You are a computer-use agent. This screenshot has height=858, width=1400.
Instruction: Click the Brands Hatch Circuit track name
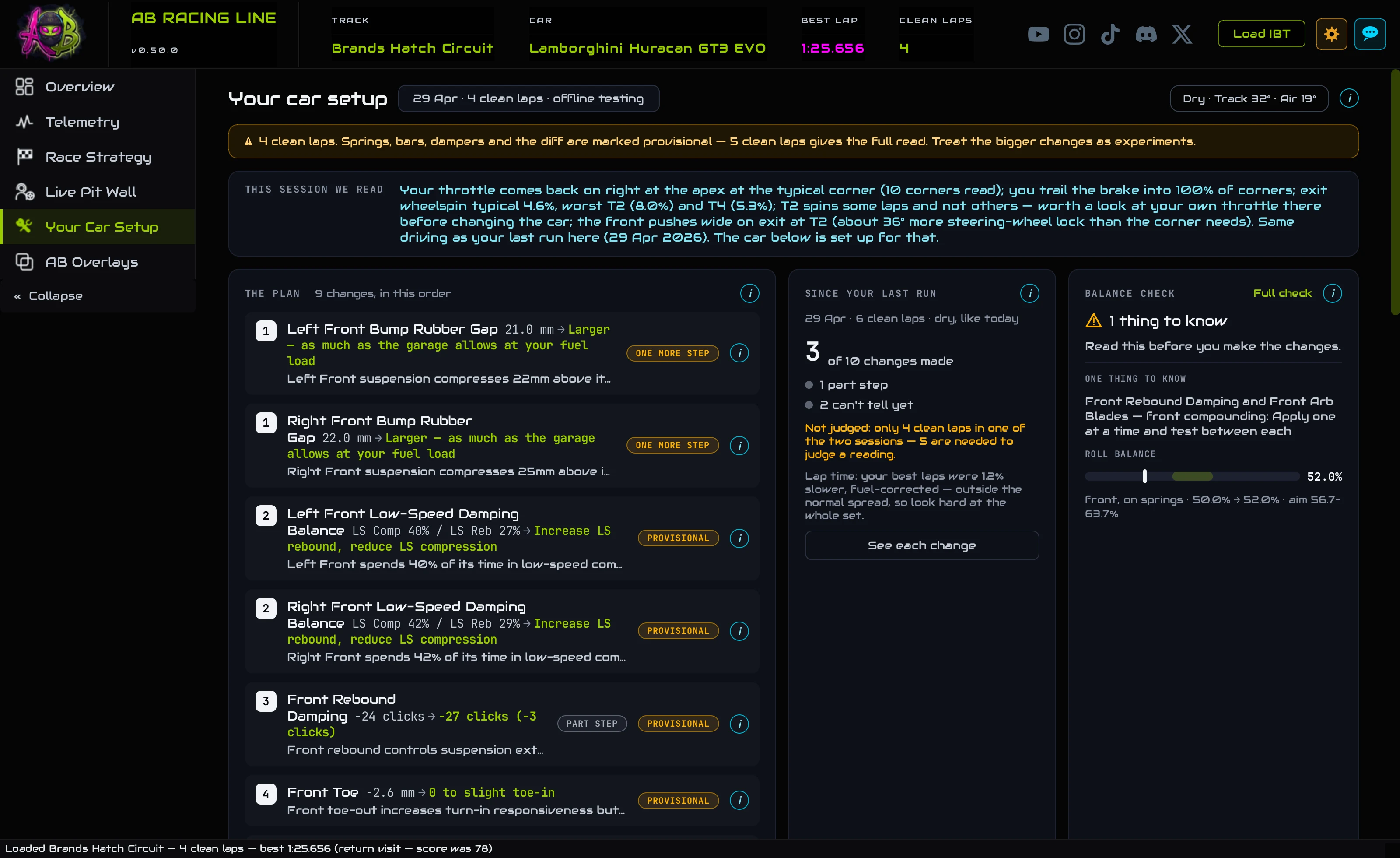pos(413,48)
